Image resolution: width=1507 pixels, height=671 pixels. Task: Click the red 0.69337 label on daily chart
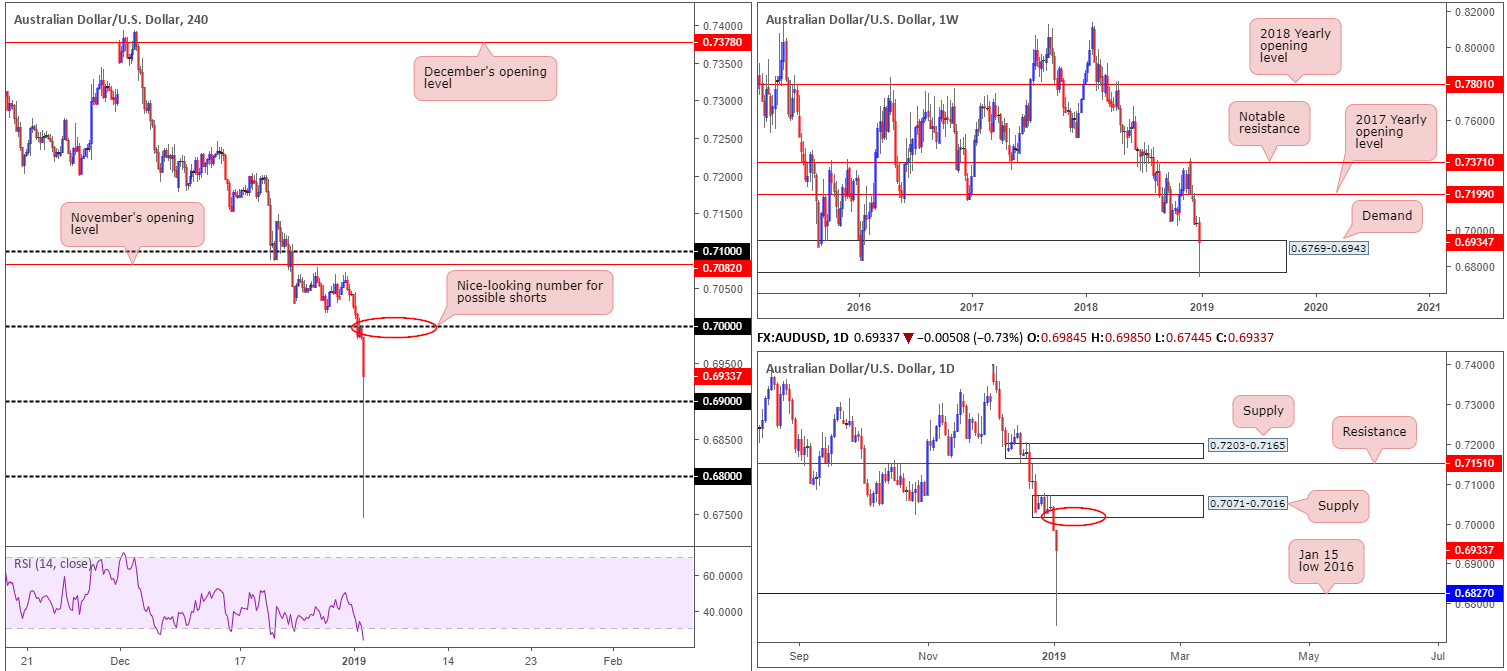point(1475,549)
